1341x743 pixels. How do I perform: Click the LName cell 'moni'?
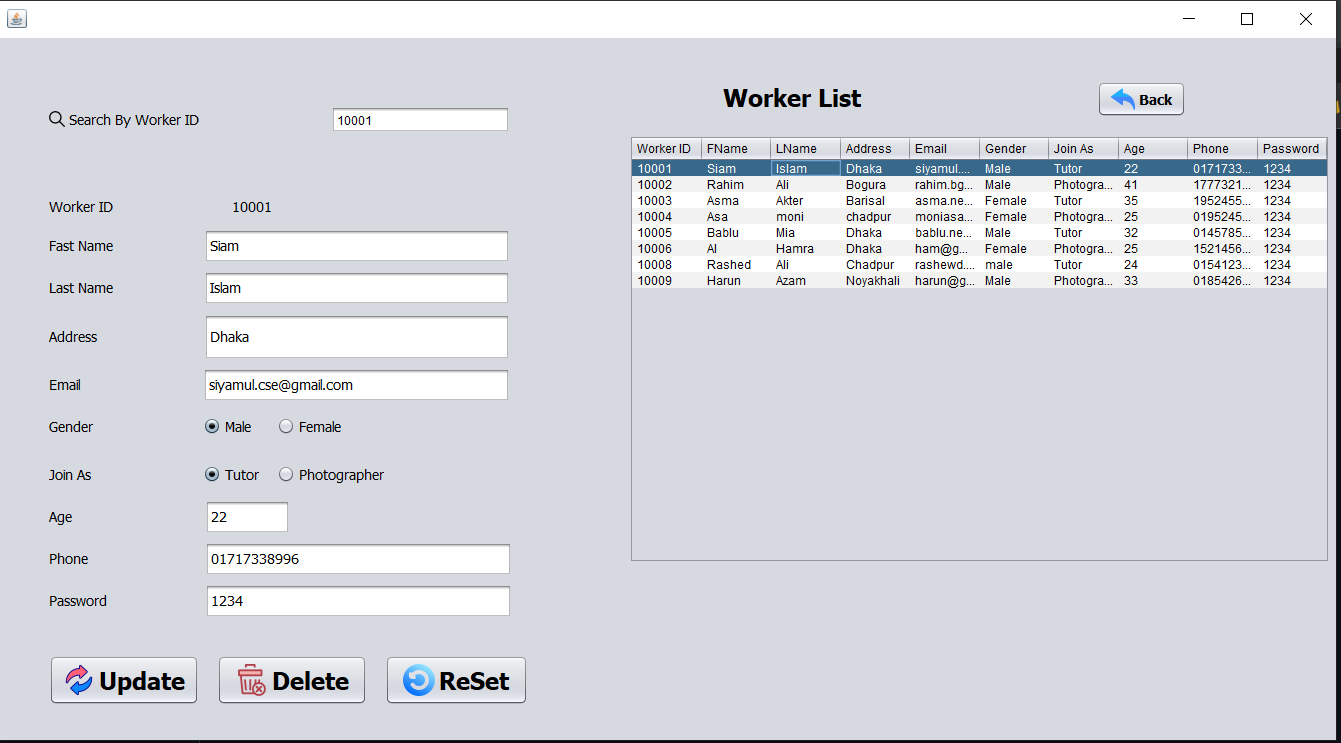[x=805, y=217]
